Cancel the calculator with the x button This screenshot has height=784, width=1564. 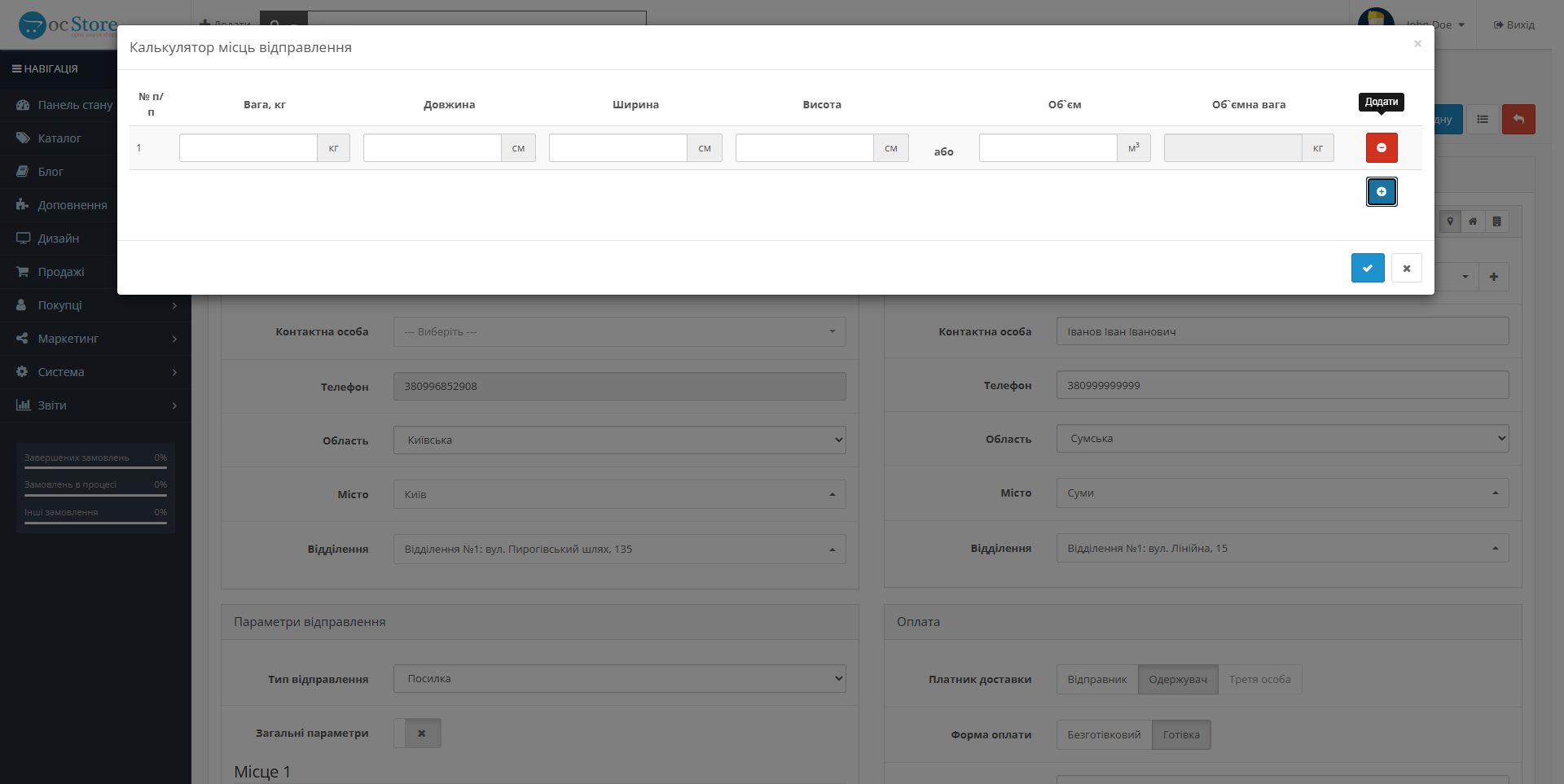tap(1407, 268)
